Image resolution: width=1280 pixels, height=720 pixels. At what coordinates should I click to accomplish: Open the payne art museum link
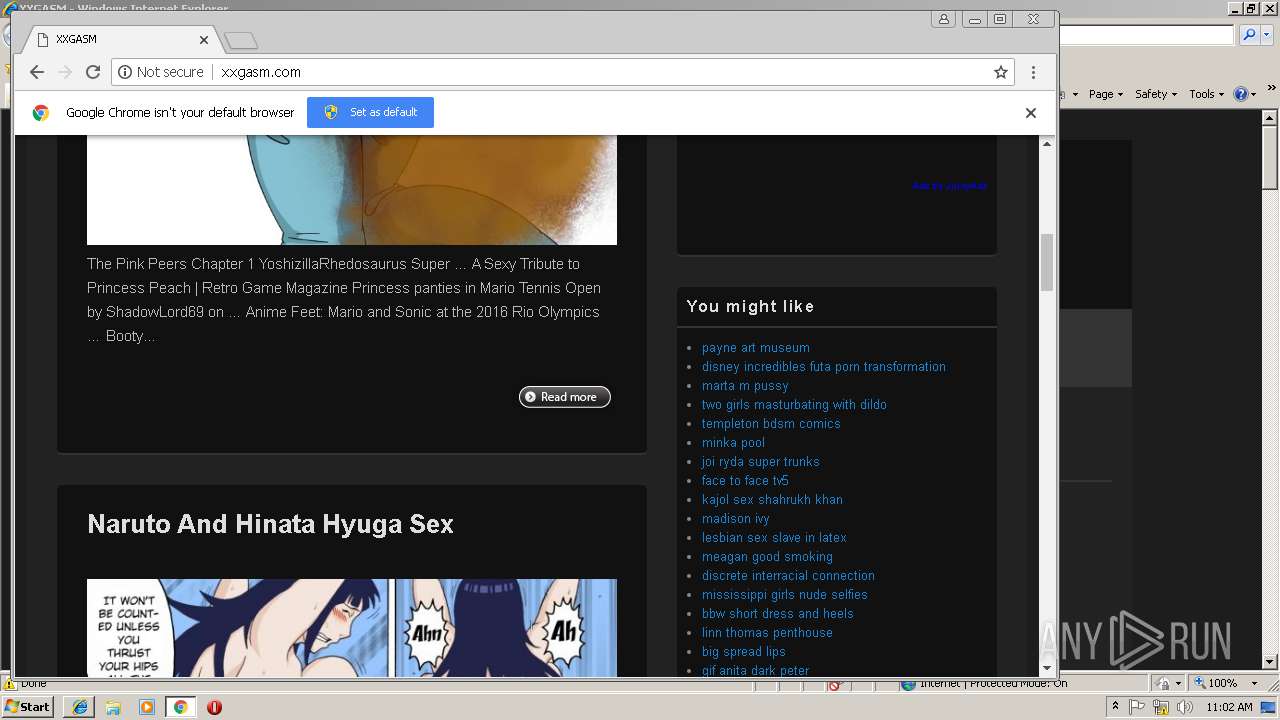tap(756, 348)
